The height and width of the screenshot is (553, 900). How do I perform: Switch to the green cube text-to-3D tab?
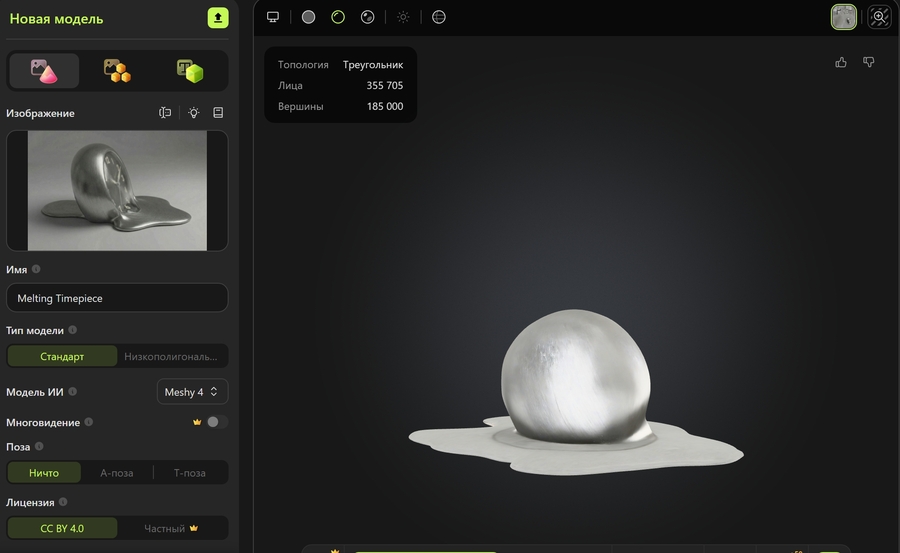click(190, 71)
